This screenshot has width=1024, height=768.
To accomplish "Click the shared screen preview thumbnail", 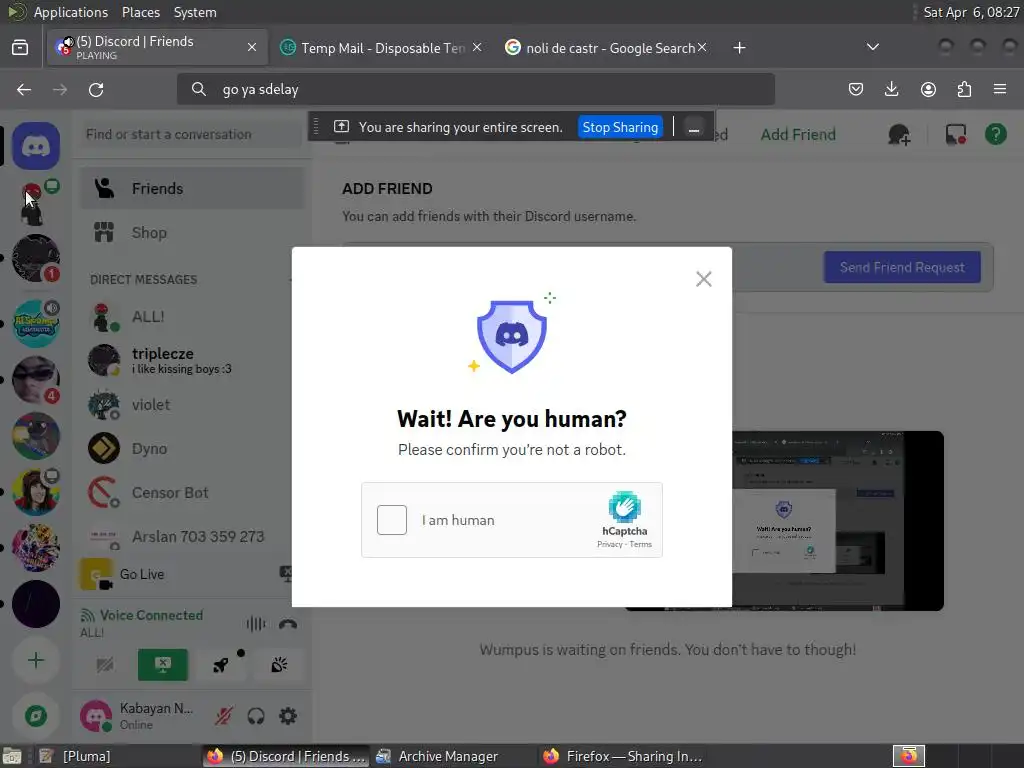I will [839, 520].
